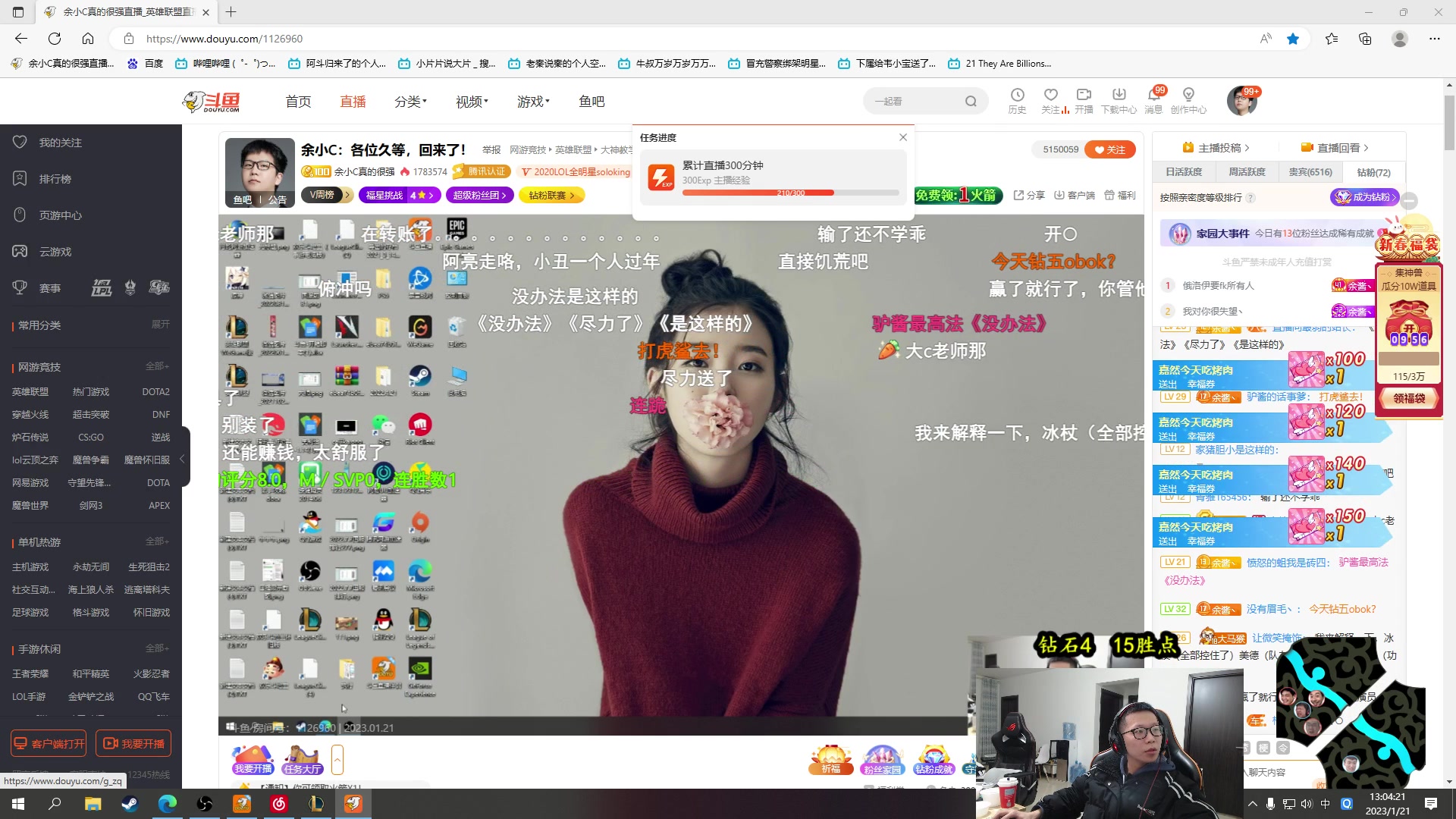Image resolution: width=1456 pixels, height=819 pixels.
Task: Toggle follow with the 关注 heart button
Action: click(1109, 149)
